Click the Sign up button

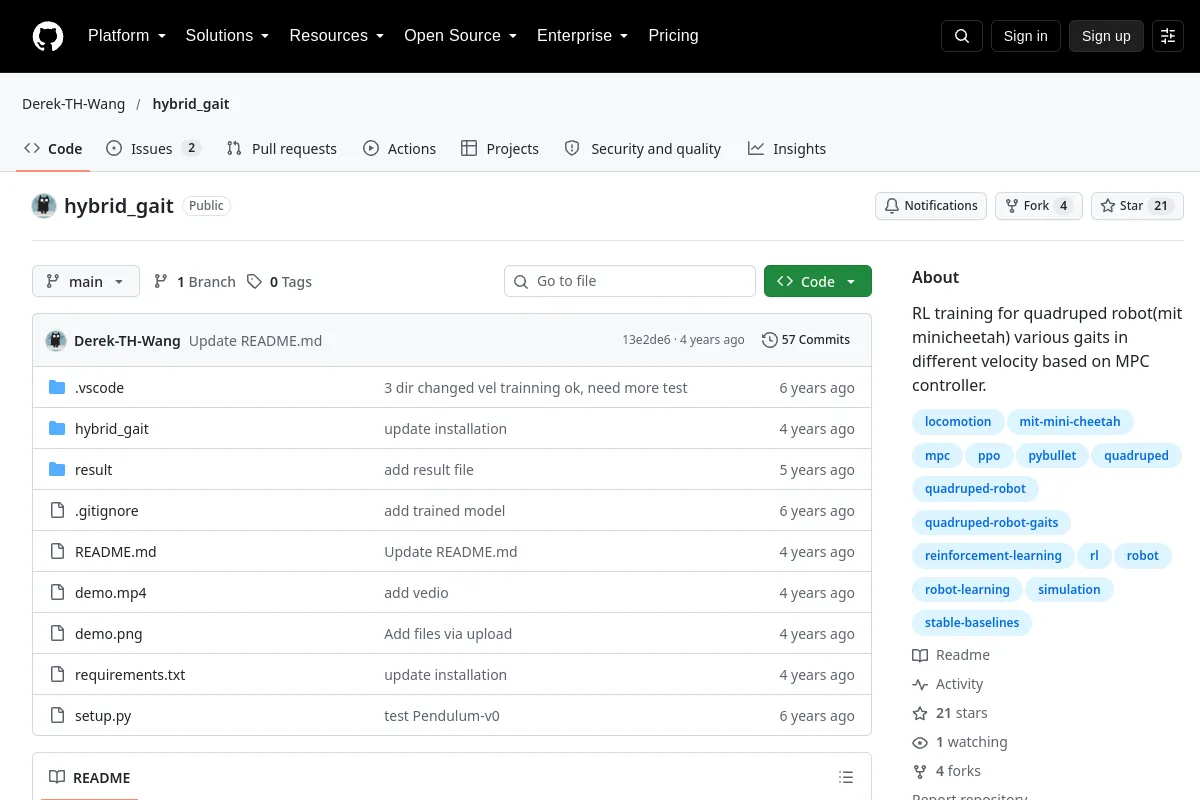click(1106, 36)
